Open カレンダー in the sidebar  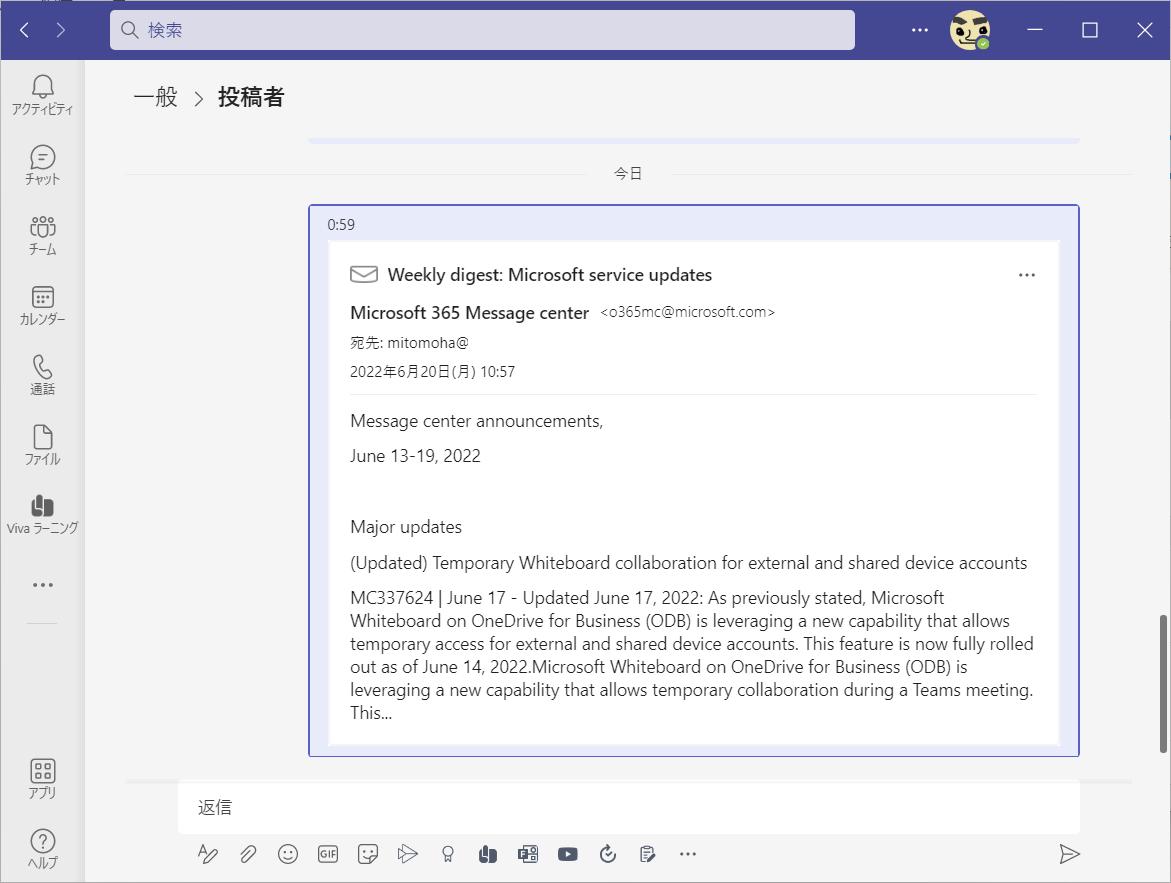pyautogui.click(x=43, y=306)
